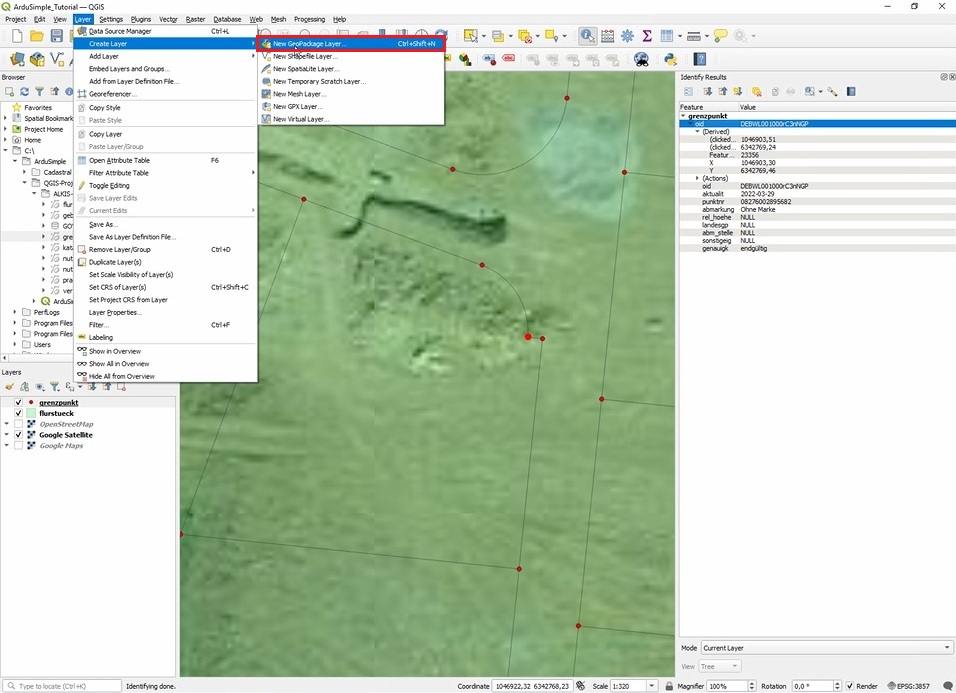Open the field calculator sum icon

point(647,36)
